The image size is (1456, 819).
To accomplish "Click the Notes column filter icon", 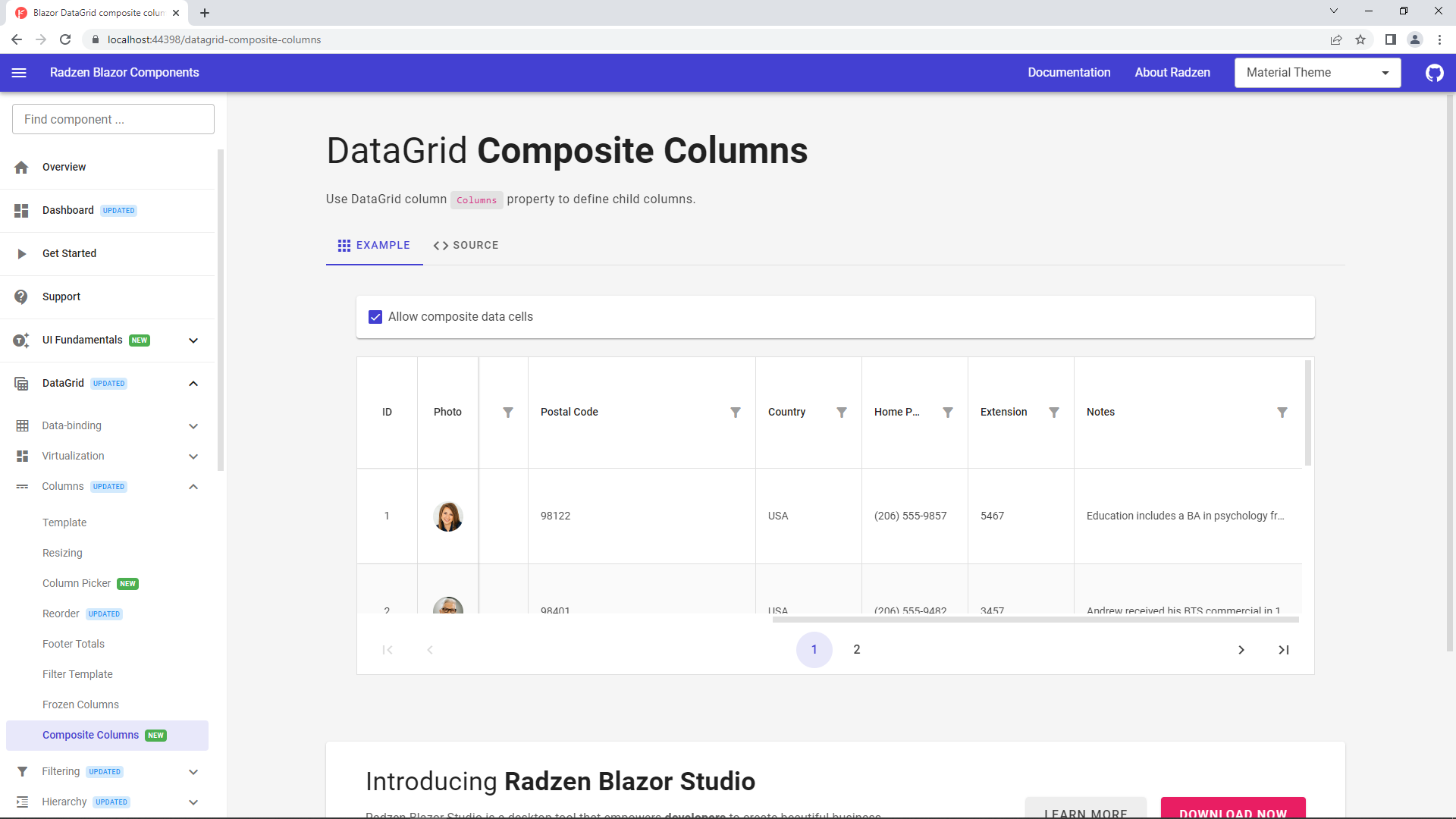I will (x=1282, y=413).
